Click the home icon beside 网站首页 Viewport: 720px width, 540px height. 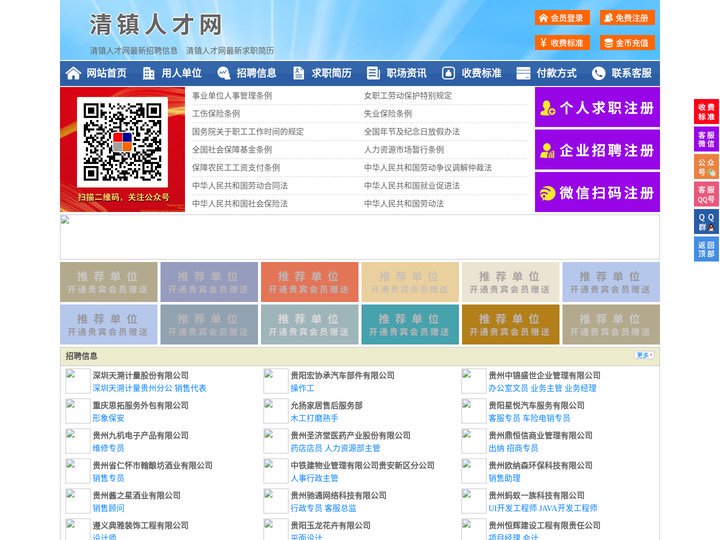(x=73, y=73)
